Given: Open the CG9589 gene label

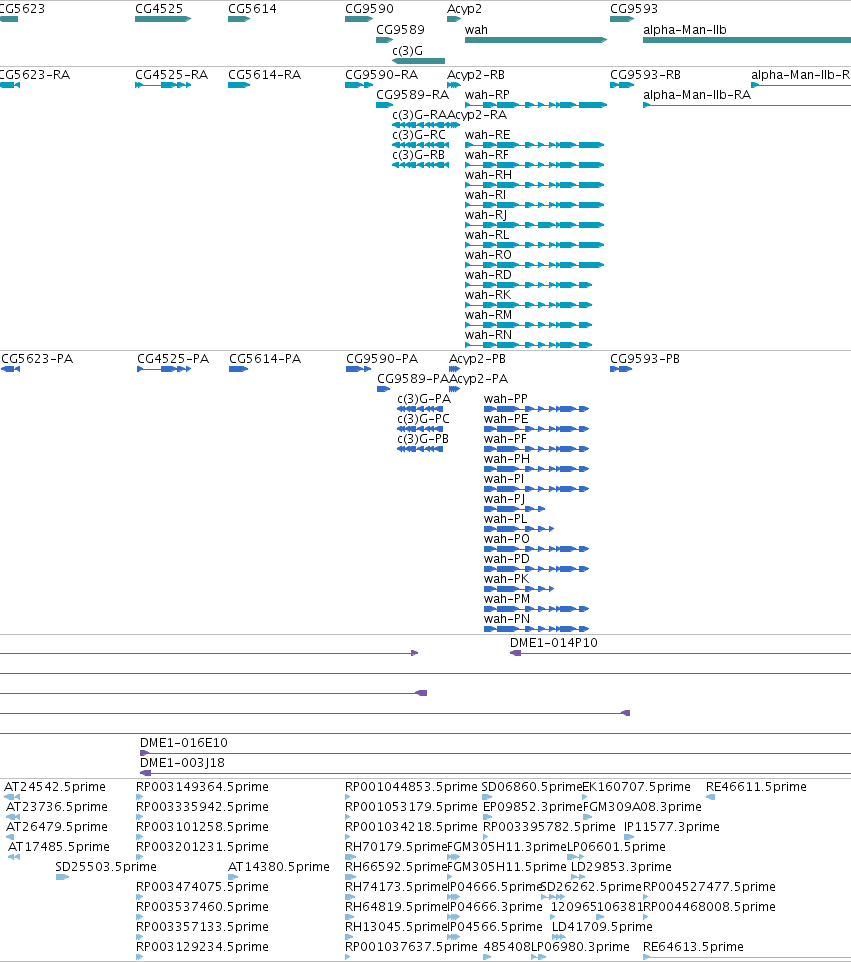Looking at the screenshot, I should coord(400,29).
